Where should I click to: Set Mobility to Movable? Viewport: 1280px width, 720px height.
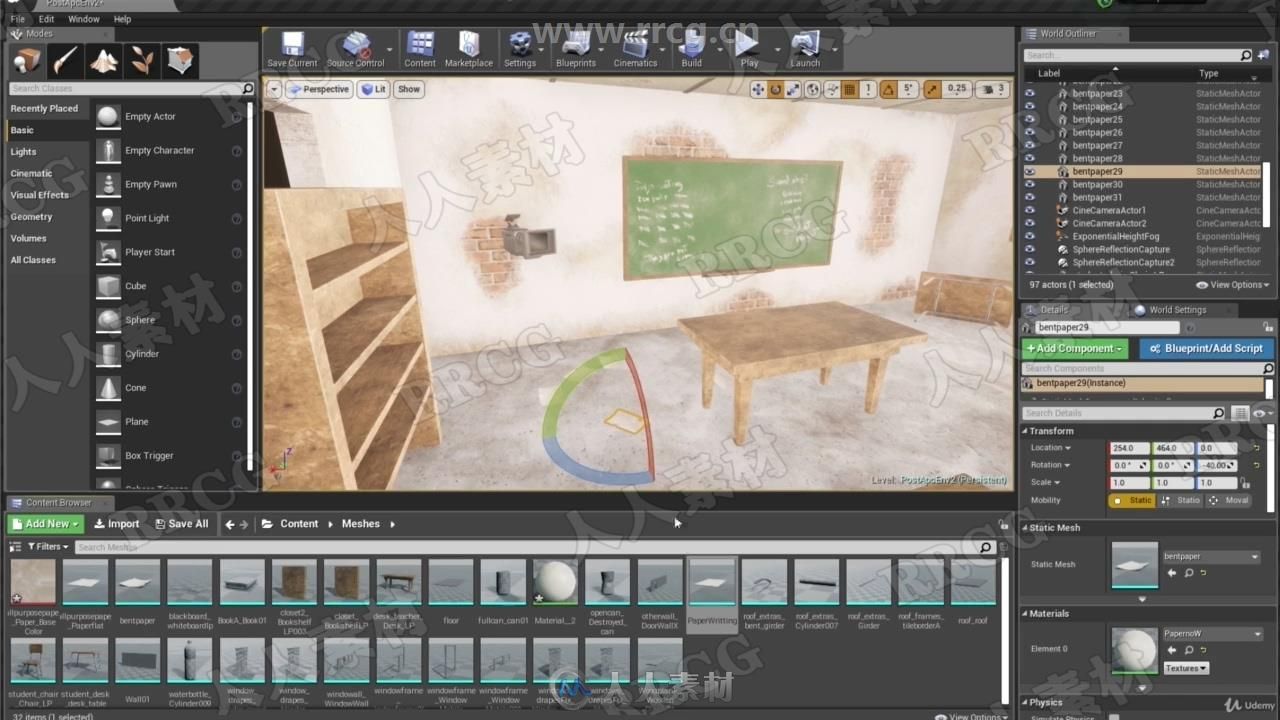click(x=1229, y=500)
